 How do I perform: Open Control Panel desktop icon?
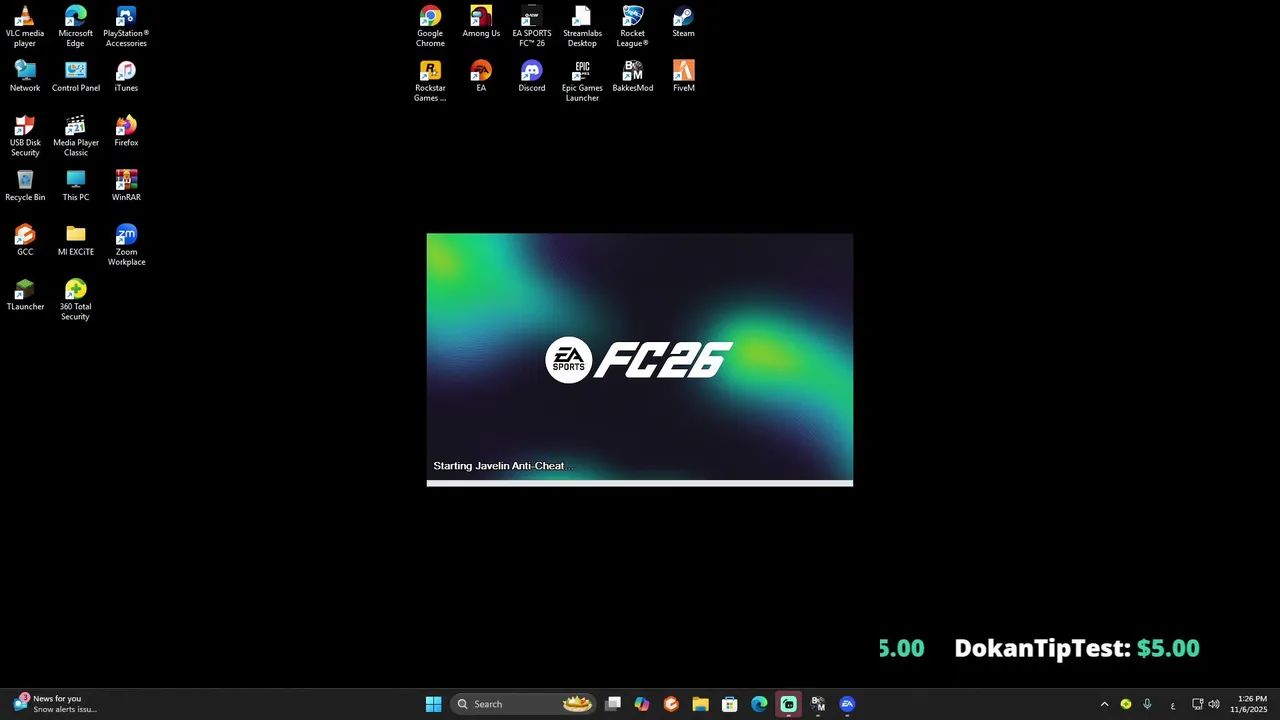[76, 76]
